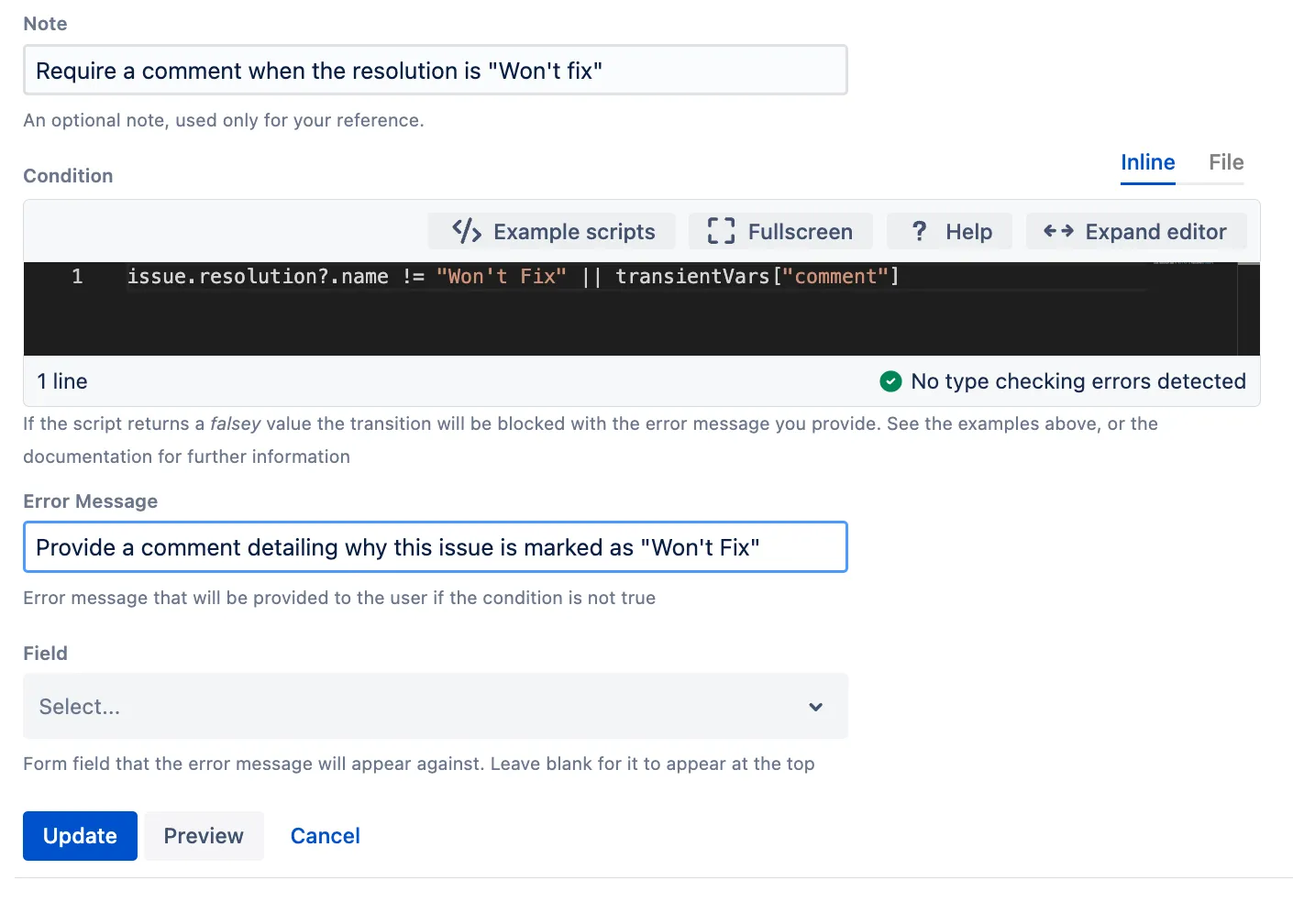The image size is (1293, 924).
Task: Click the Preview button
Action: (204, 836)
